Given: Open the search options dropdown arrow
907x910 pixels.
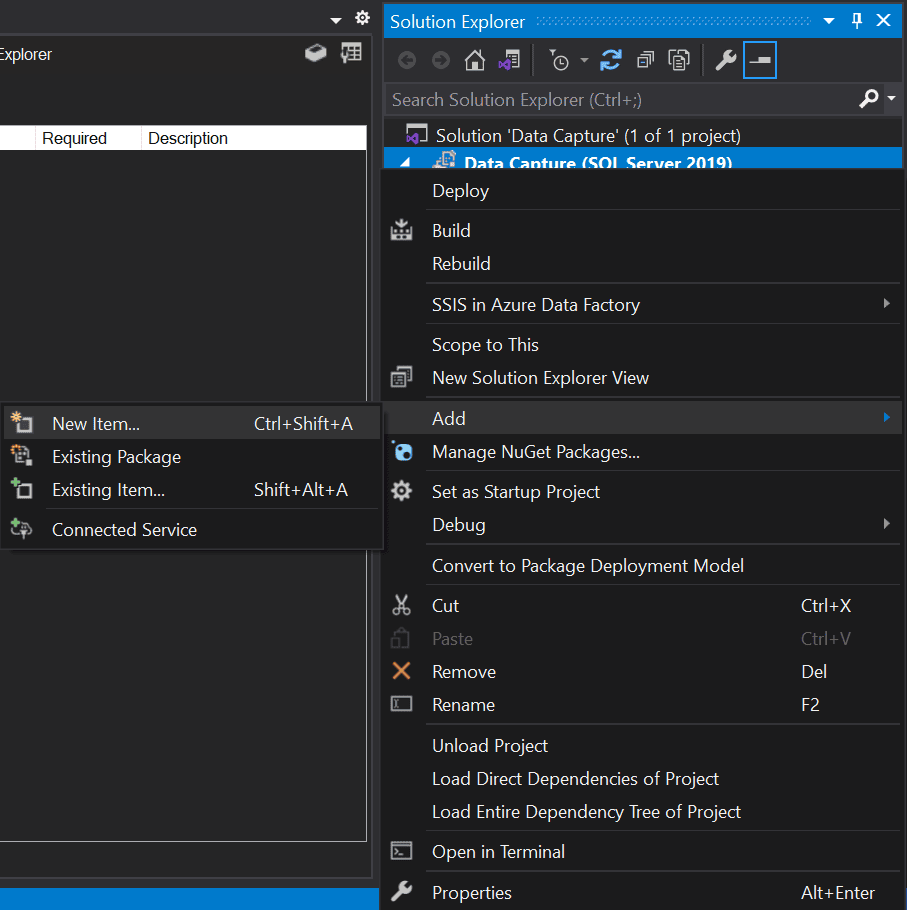Looking at the screenshot, I should click(x=888, y=99).
